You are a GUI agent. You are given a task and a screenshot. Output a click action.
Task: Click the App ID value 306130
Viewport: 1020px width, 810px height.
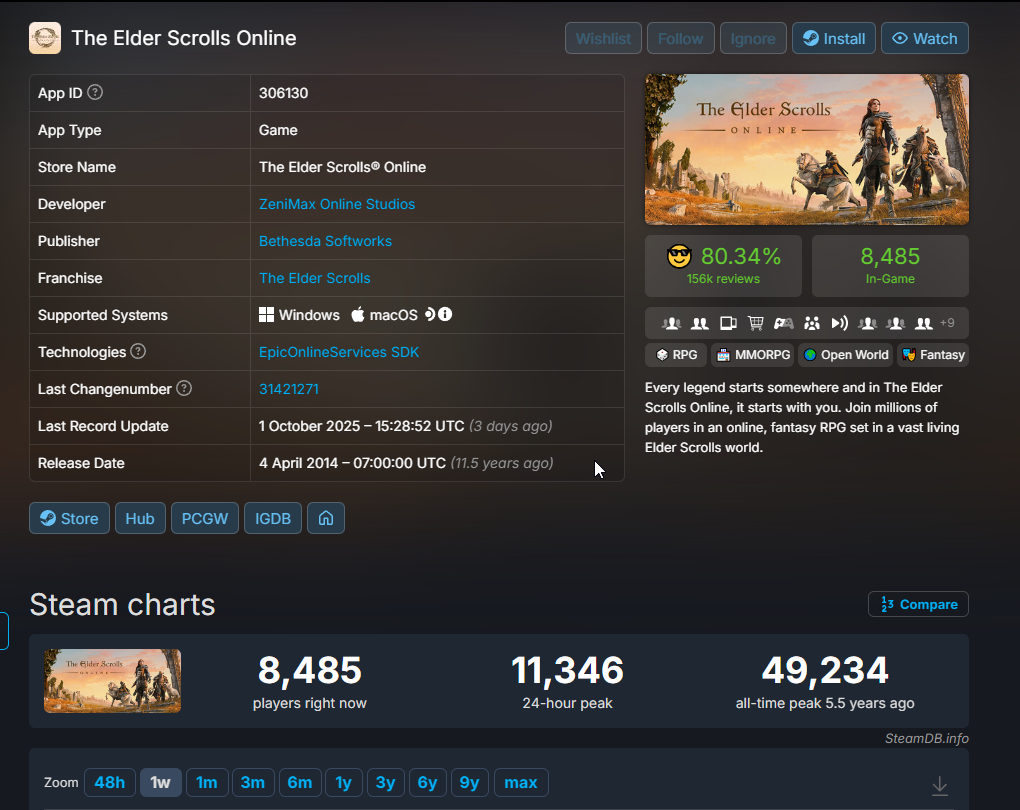click(x=284, y=93)
